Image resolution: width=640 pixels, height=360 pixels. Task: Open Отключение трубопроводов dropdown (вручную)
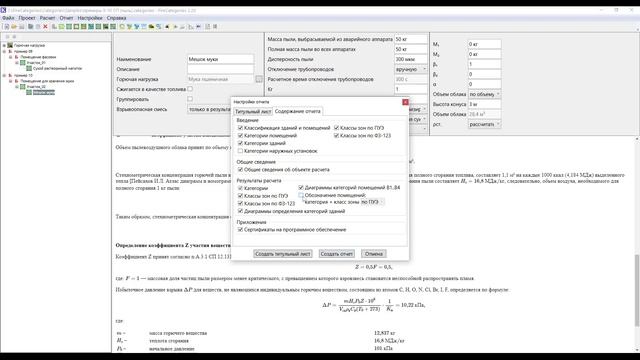pyautogui.click(x=411, y=69)
